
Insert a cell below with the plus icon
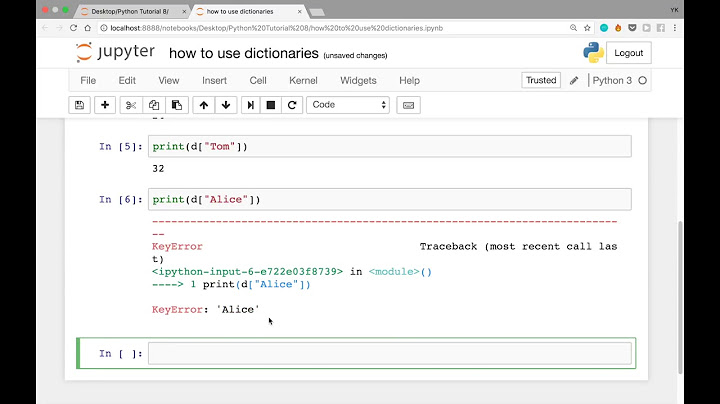click(x=105, y=105)
